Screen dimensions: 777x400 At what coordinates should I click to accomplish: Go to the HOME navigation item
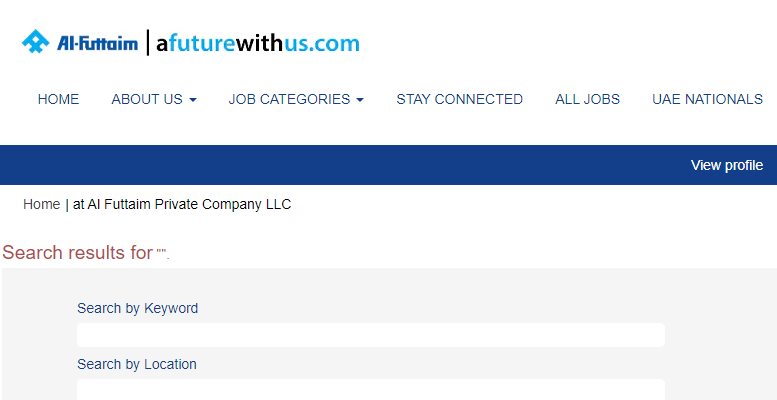point(58,99)
